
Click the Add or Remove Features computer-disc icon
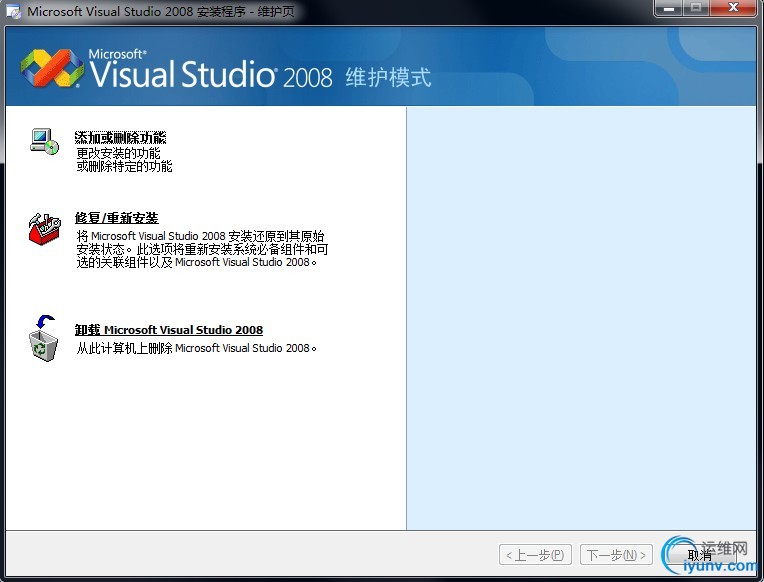coord(44,141)
